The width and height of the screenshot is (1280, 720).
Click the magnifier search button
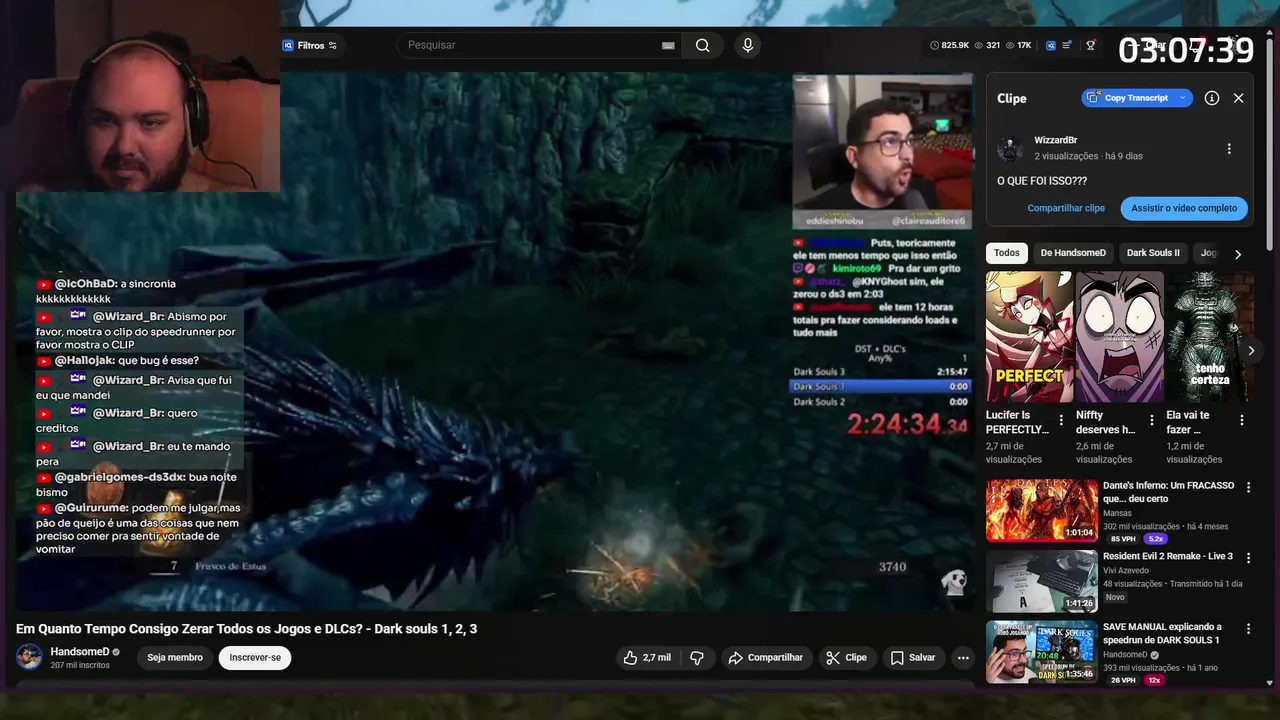[703, 45]
